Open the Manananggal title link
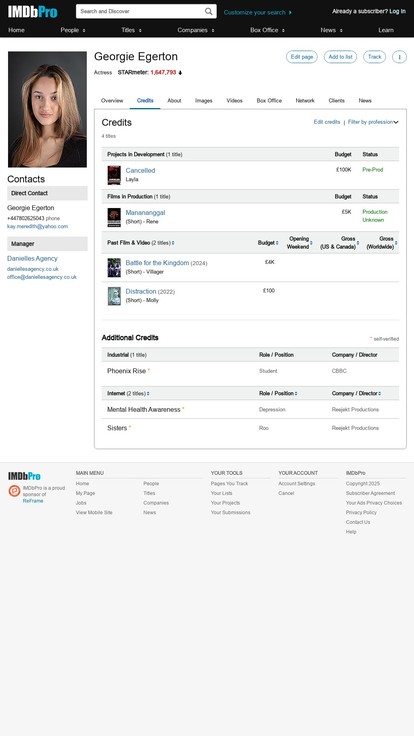 click(x=146, y=213)
